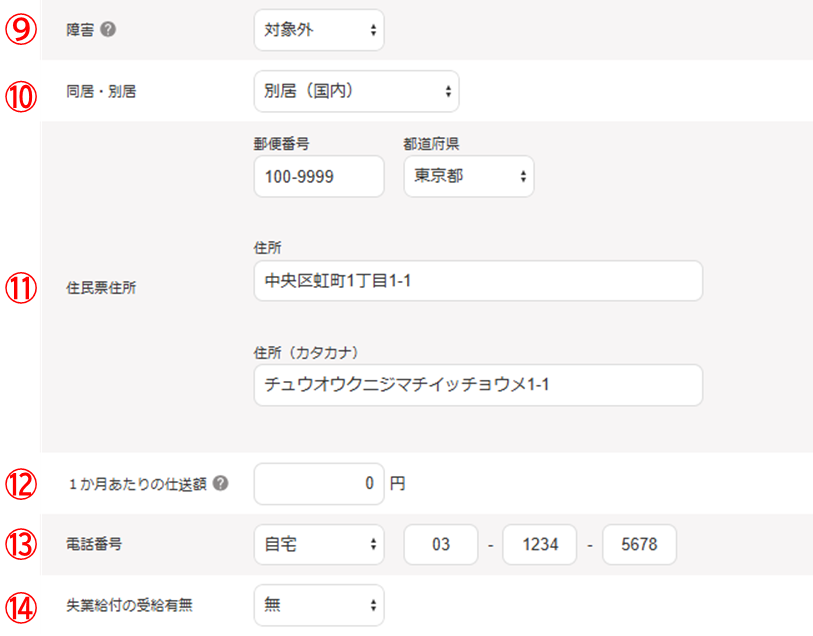Viewport: 813px width, 636px height.
Task: Open the help icon next to 1か月あたりの仕送額
Action: pos(220,484)
